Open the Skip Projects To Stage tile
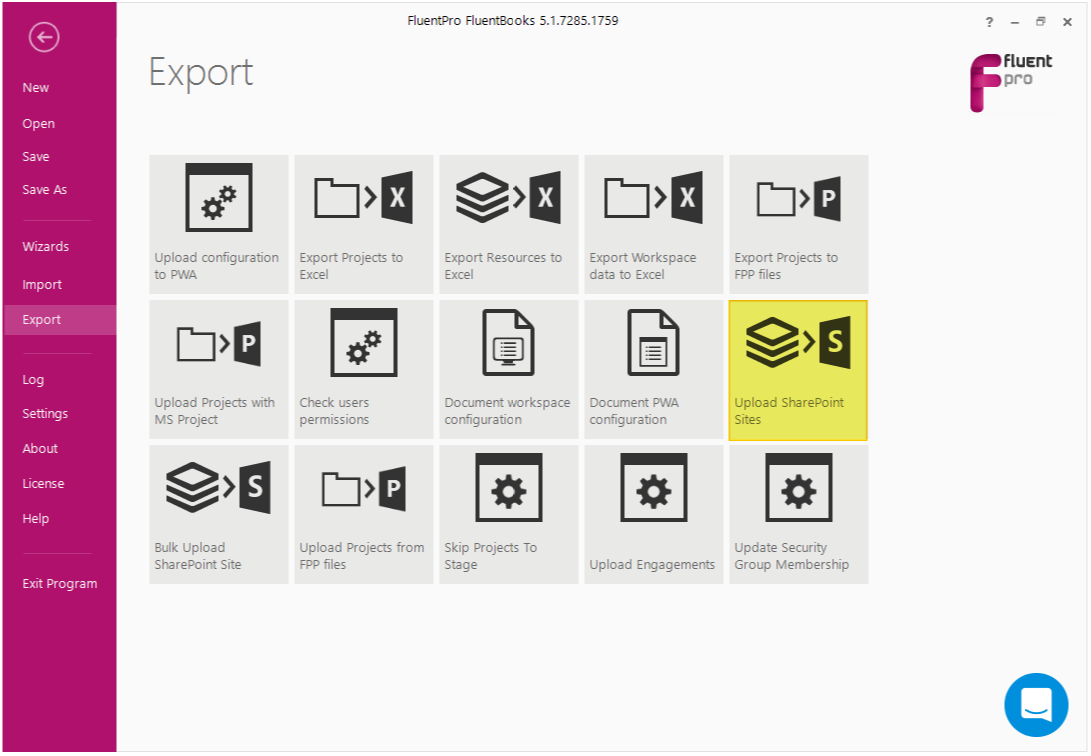This screenshot has width=1091, height=756. pos(509,514)
